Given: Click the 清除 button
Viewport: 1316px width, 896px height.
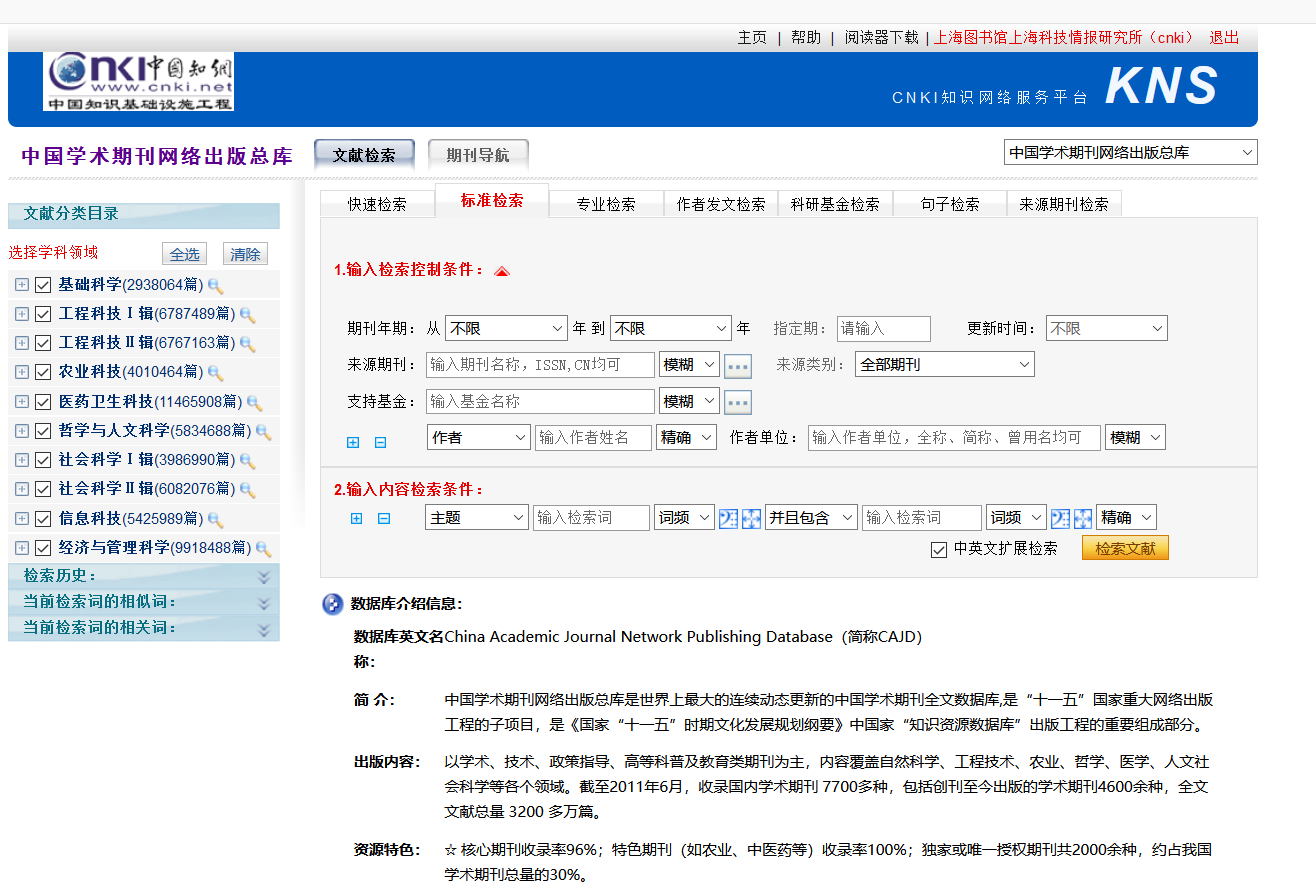Looking at the screenshot, I should (245, 254).
